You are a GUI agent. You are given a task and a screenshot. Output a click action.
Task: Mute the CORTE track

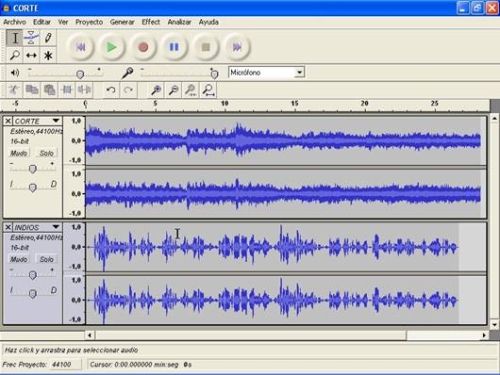(19, 153)
